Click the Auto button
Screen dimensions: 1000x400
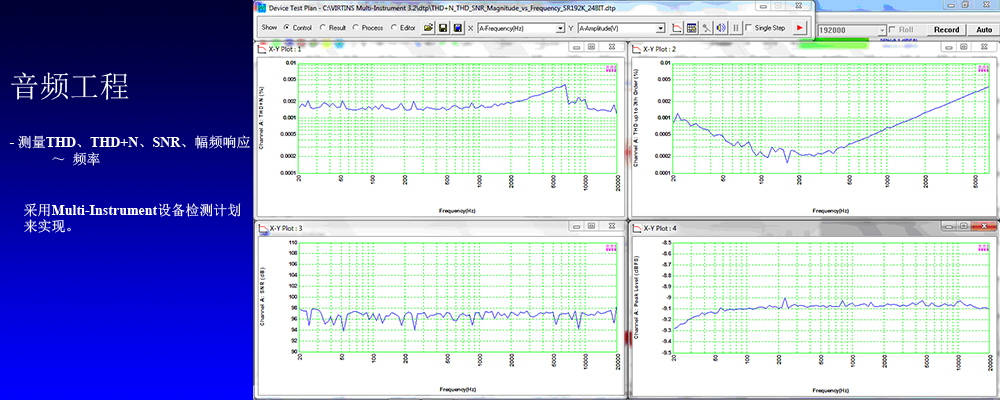[x=984, y=30]
